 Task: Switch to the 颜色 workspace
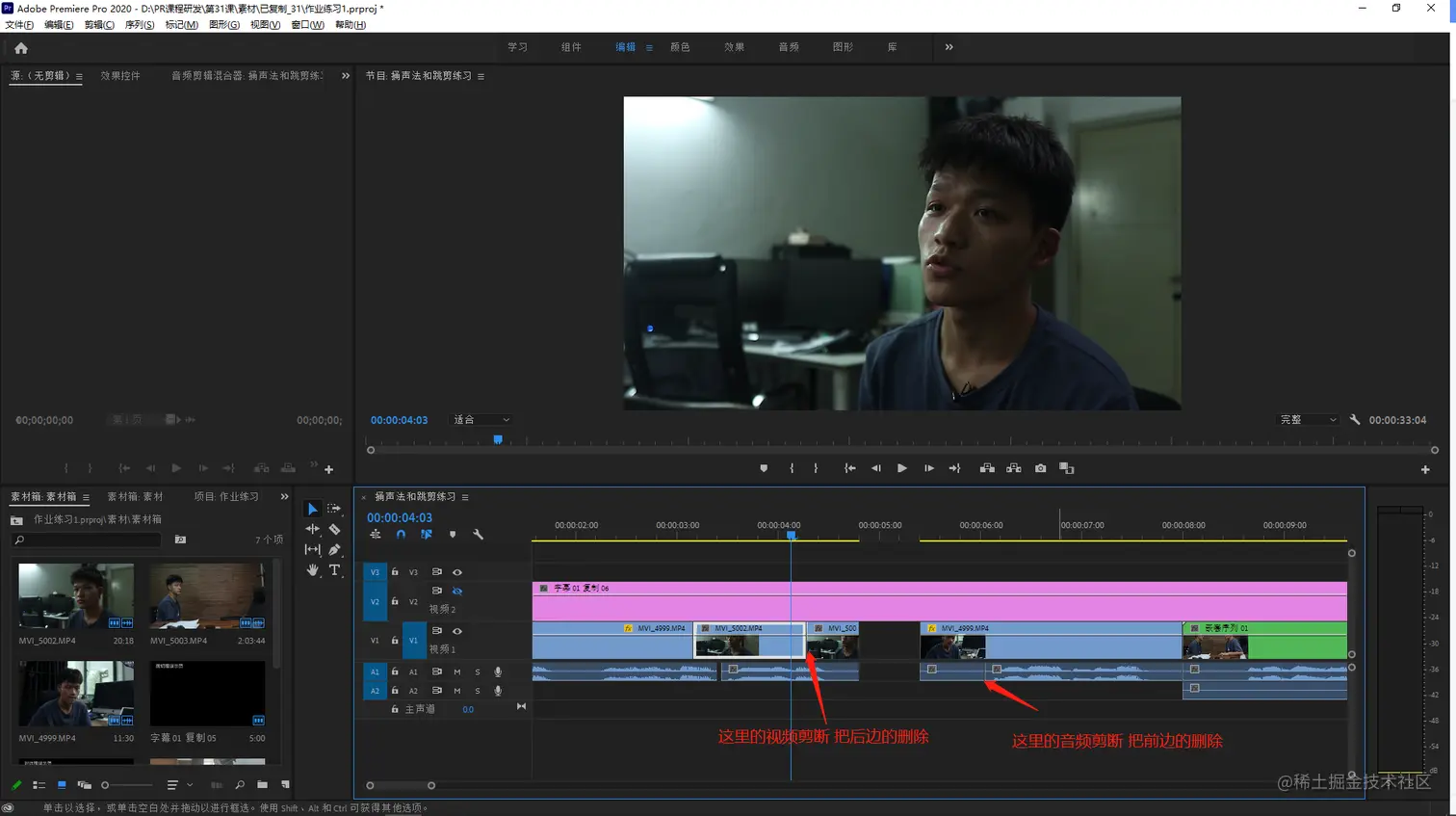point(680,47)
